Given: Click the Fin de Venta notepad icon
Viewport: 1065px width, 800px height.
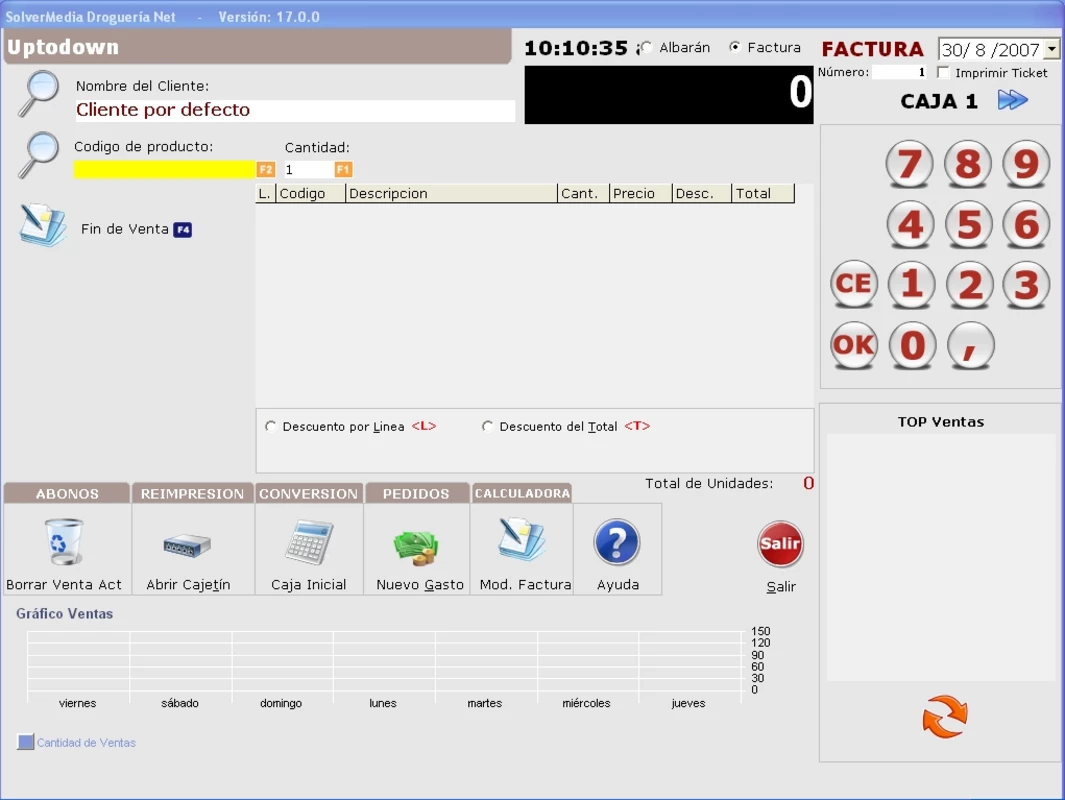Looking at the screenshot, I should [x=43, y=225].
